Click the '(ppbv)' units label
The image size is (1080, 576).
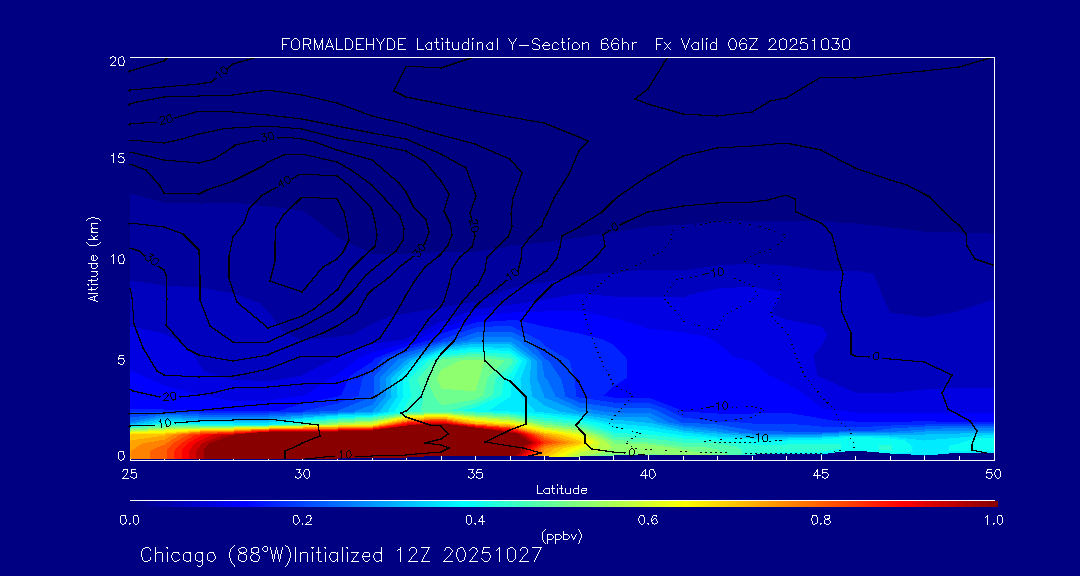pyautogui.click(x=561, y=536)
